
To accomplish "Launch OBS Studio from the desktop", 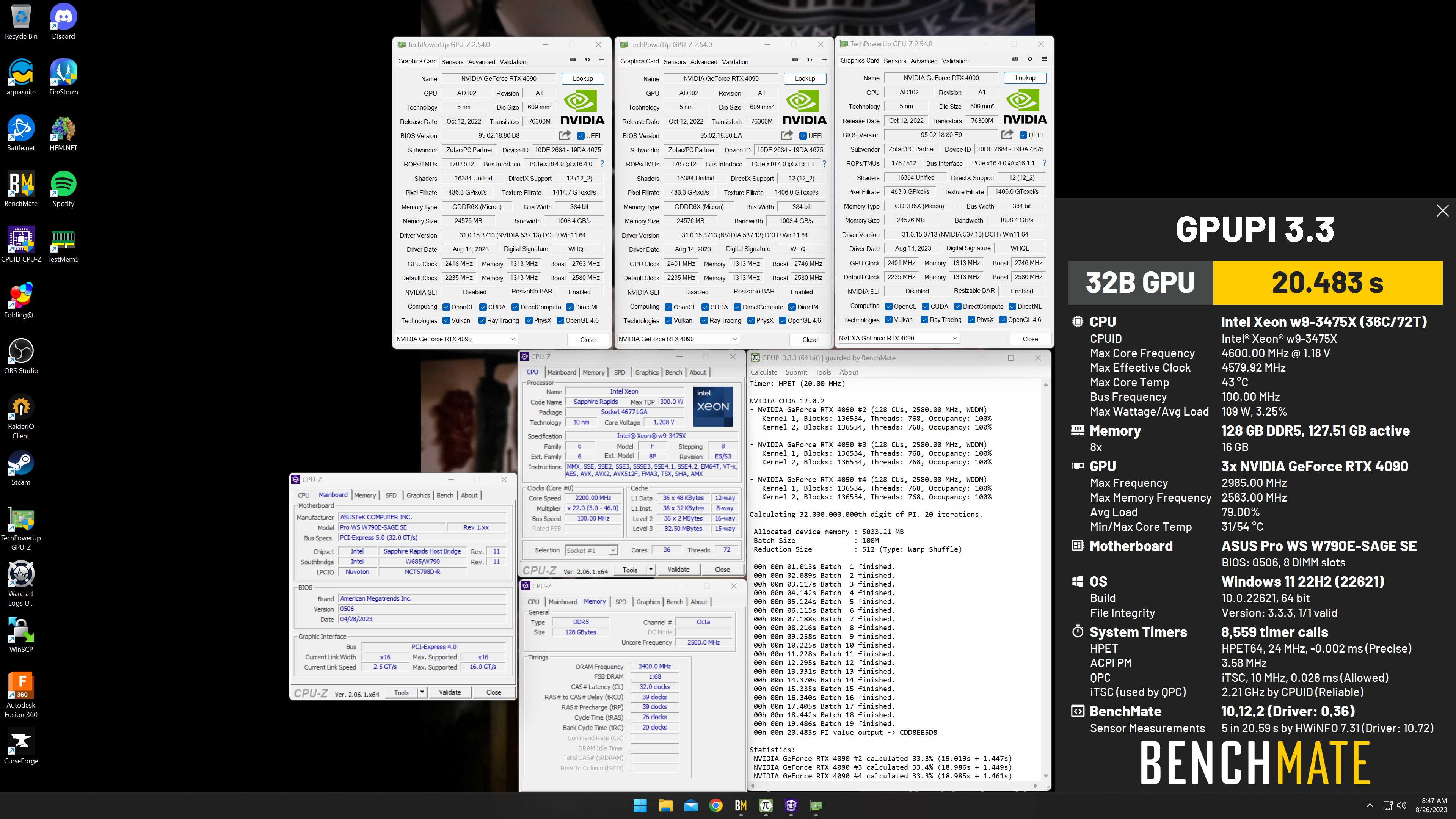I will point(21,357).
